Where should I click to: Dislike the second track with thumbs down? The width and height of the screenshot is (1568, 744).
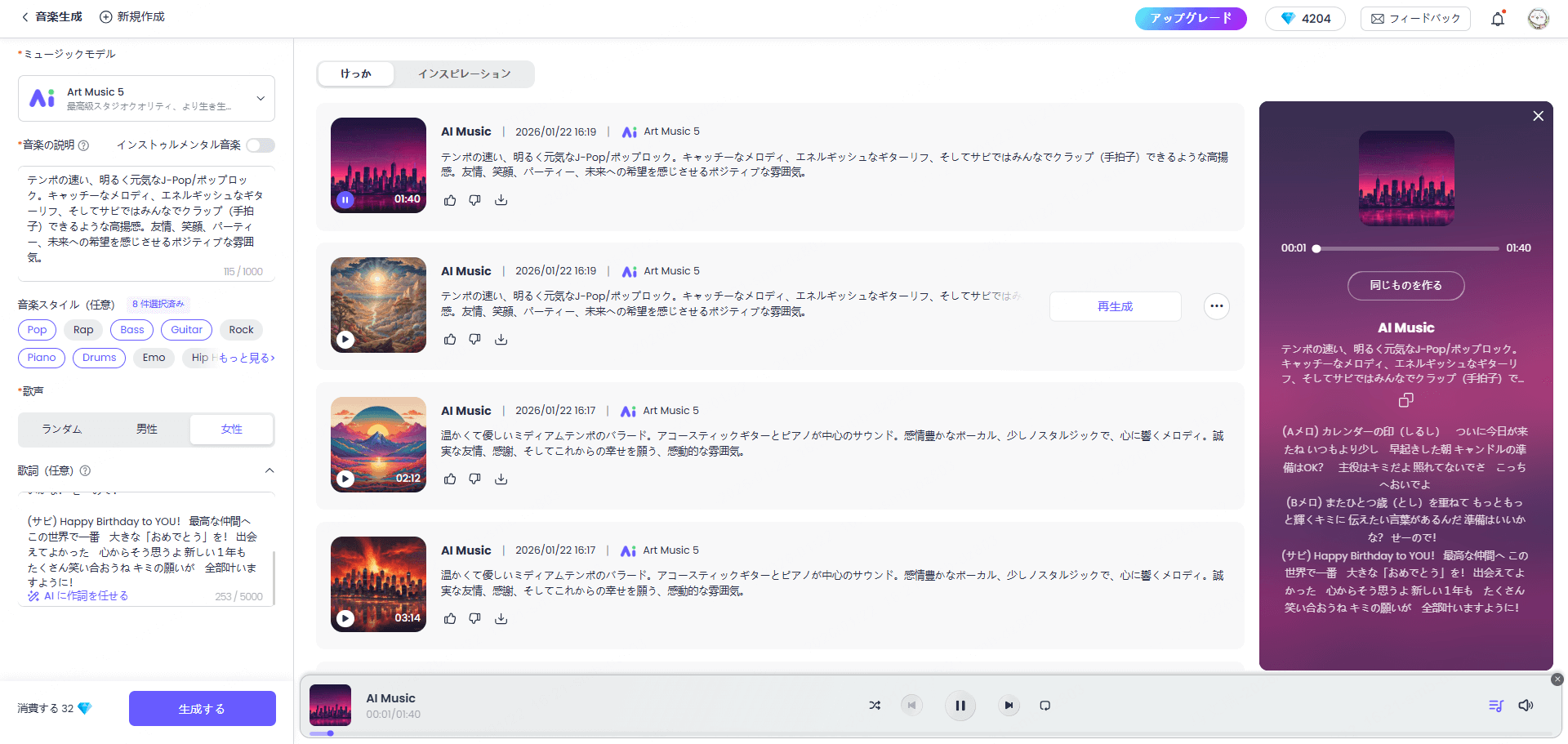point(474,339)
